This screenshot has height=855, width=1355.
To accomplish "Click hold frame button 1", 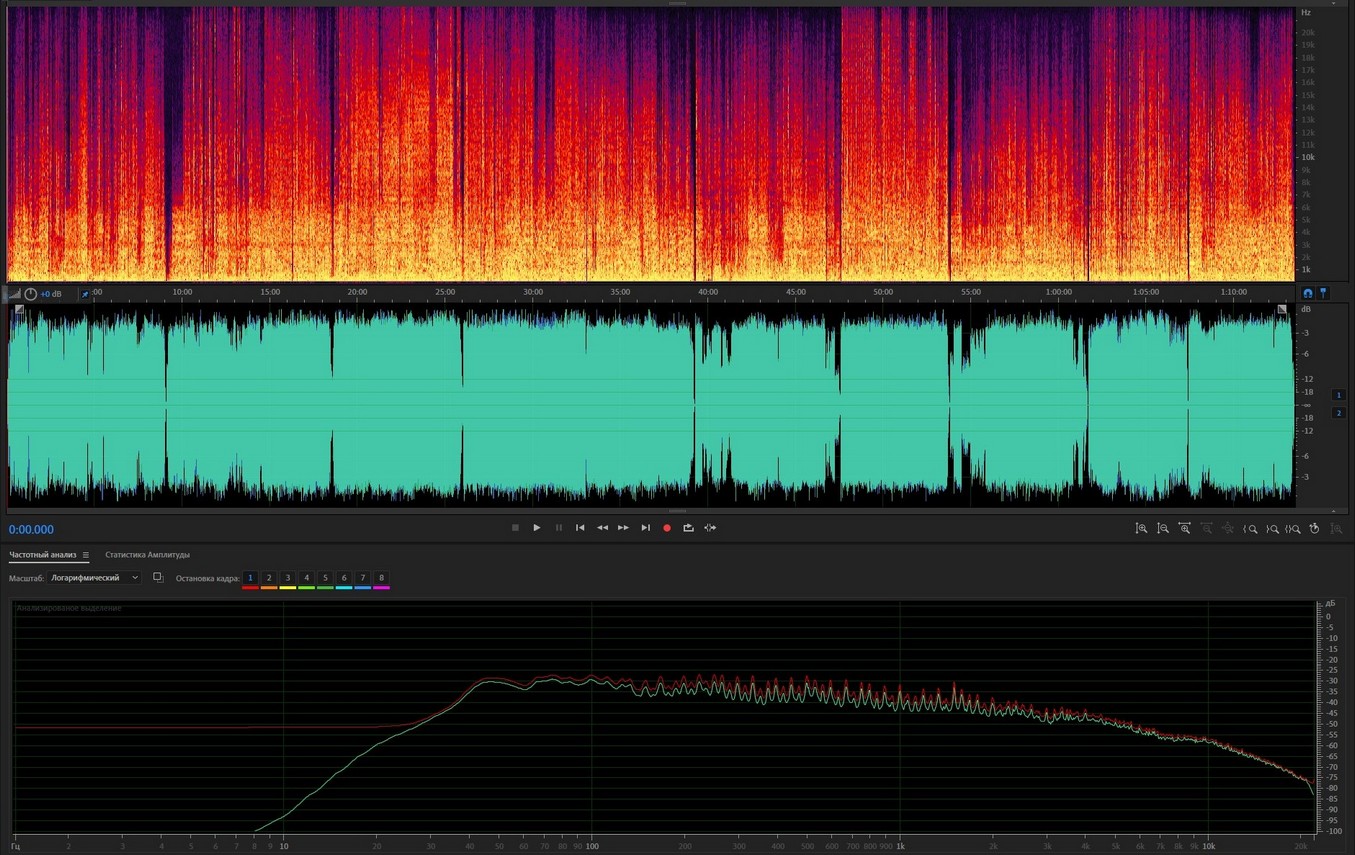I will [x=251, y=578].
